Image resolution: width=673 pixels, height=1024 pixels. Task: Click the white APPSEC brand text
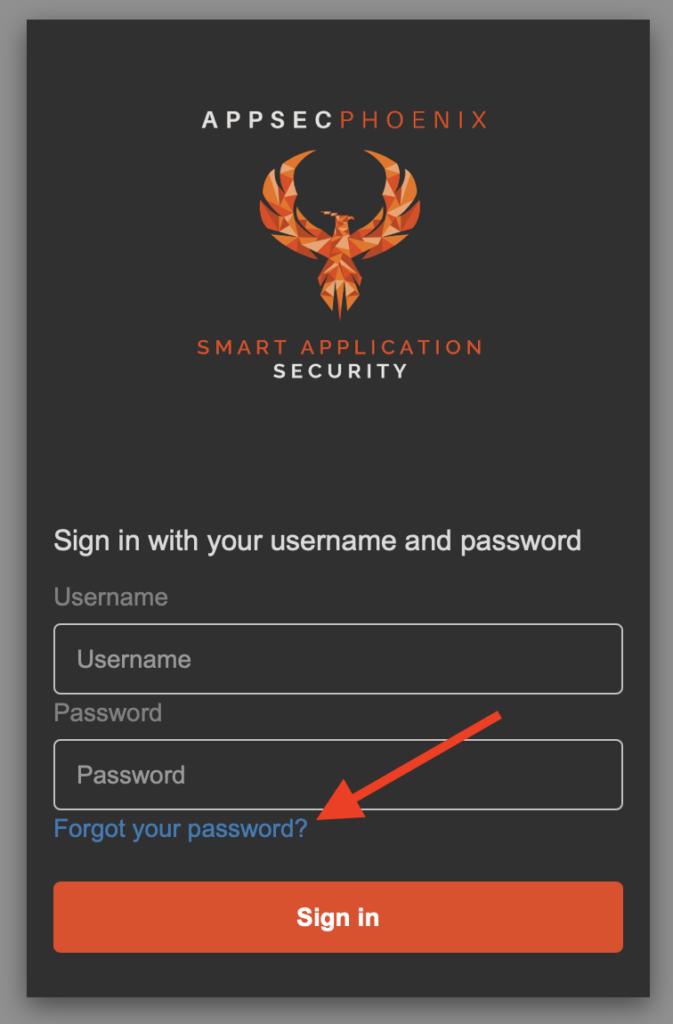(x=268, y=120)
